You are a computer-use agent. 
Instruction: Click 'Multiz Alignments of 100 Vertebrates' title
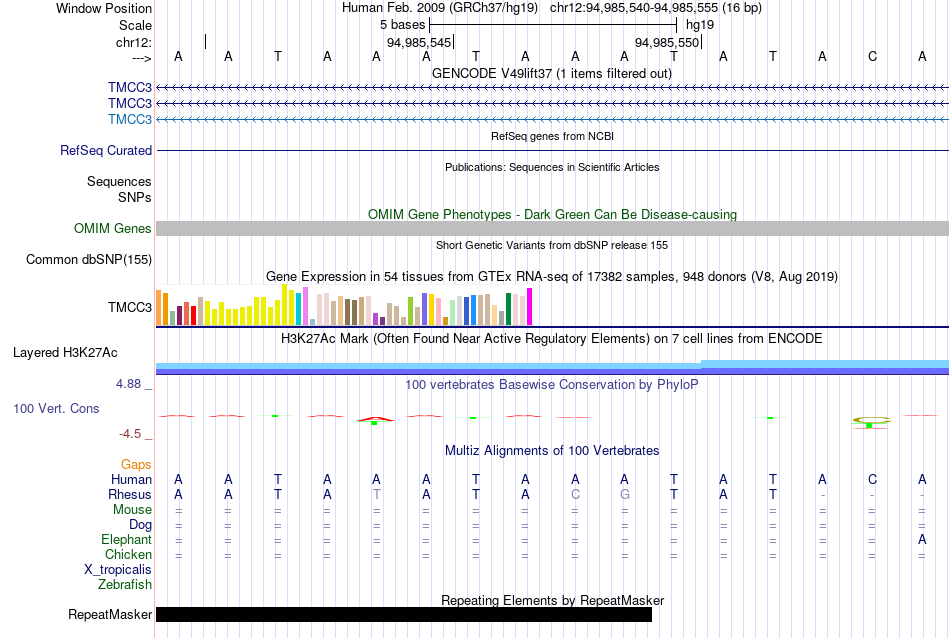tap(552, 451)
